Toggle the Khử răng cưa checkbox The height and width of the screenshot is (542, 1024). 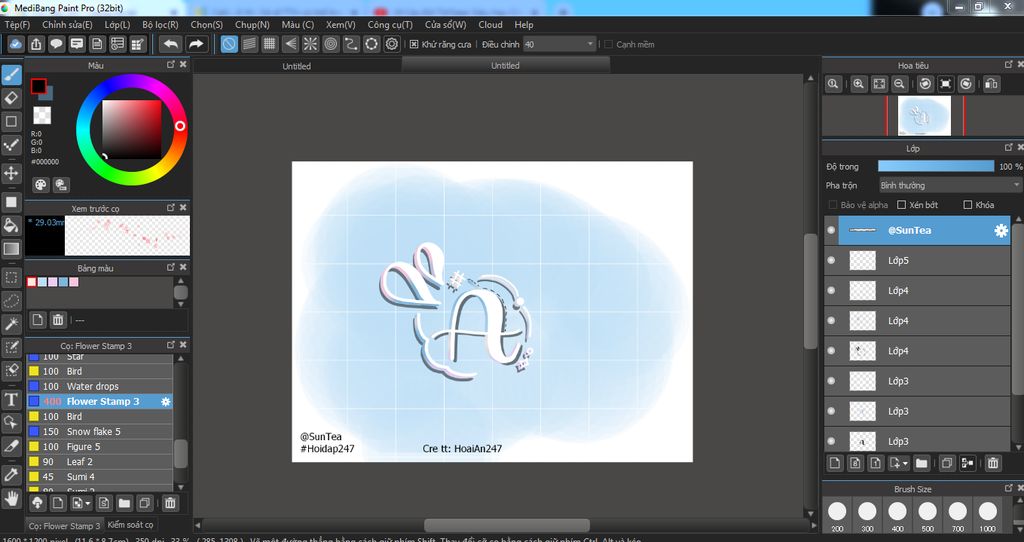pos(414,44)
